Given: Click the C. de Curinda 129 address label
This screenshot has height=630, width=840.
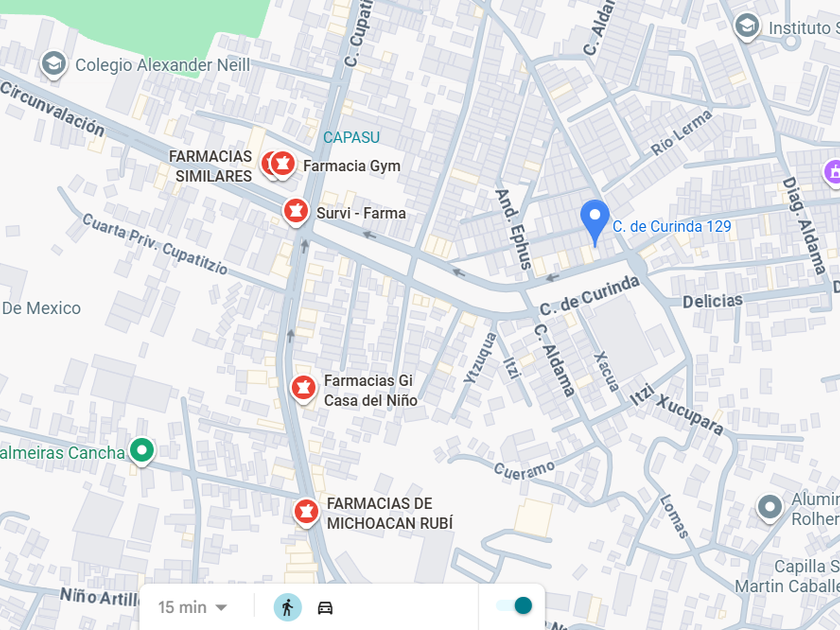Looking at the screenshot, I should click(x=672, y=227).
